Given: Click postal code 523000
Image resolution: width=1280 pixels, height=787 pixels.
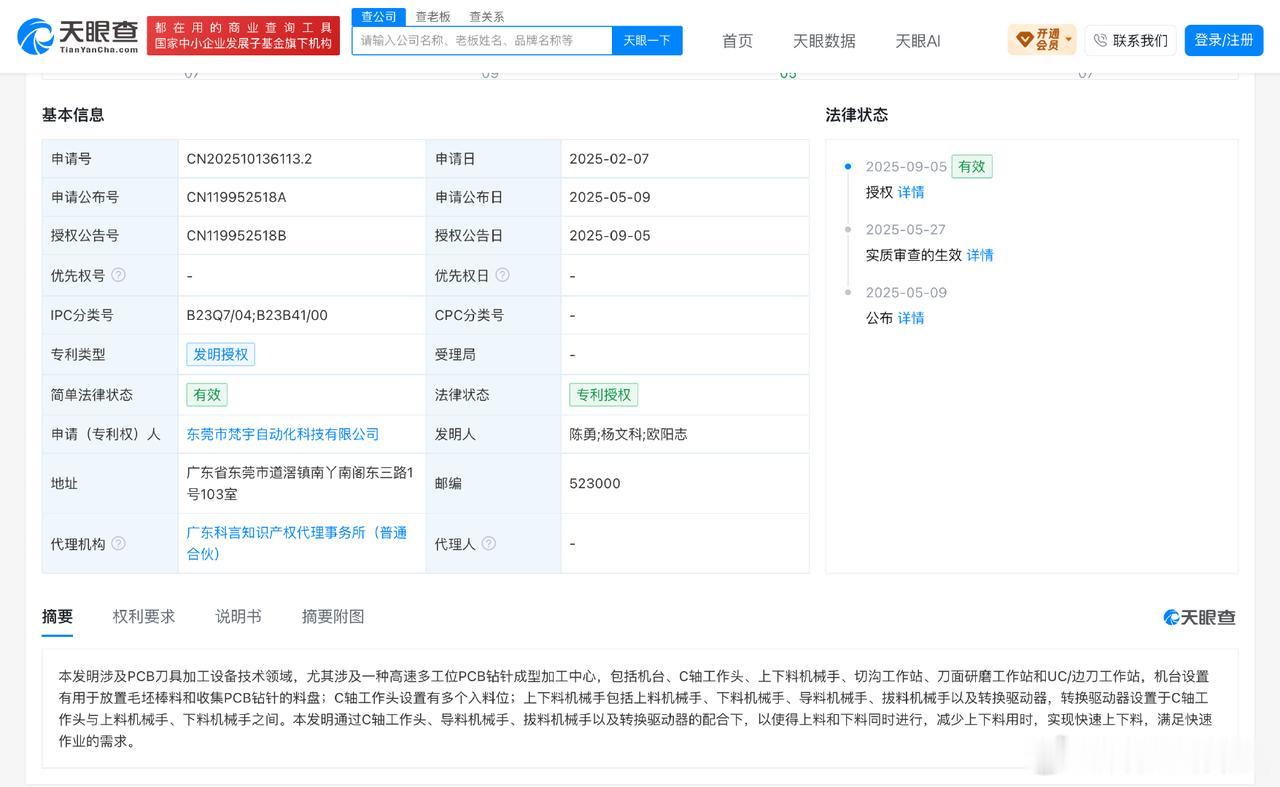Looking at the screenshot, I should [595, 483].
